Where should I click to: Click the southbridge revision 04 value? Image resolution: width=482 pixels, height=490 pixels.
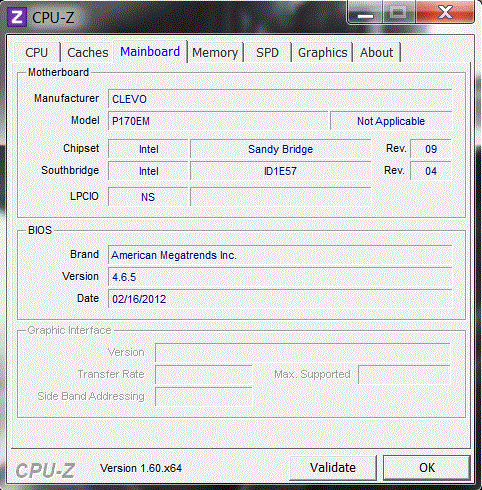[431, 171]
